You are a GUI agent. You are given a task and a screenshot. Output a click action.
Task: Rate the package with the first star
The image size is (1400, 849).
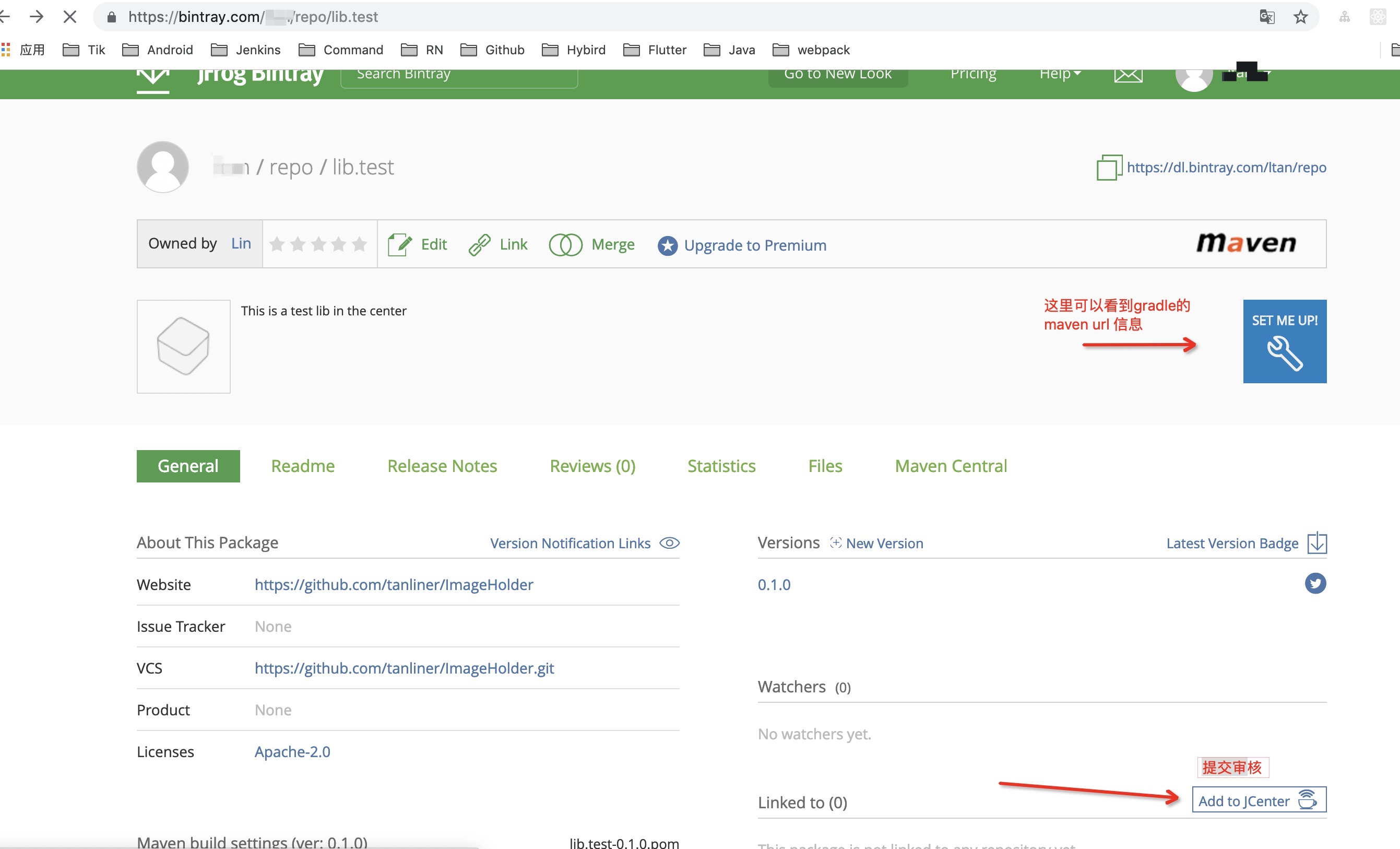(x=277, y=244)
